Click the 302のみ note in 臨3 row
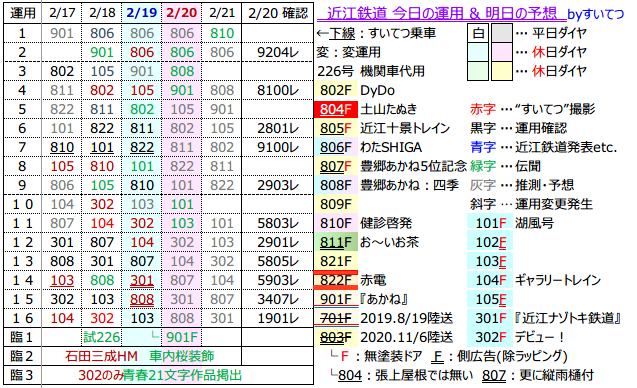This screenshot has width=637, height=388. [100, 375]
